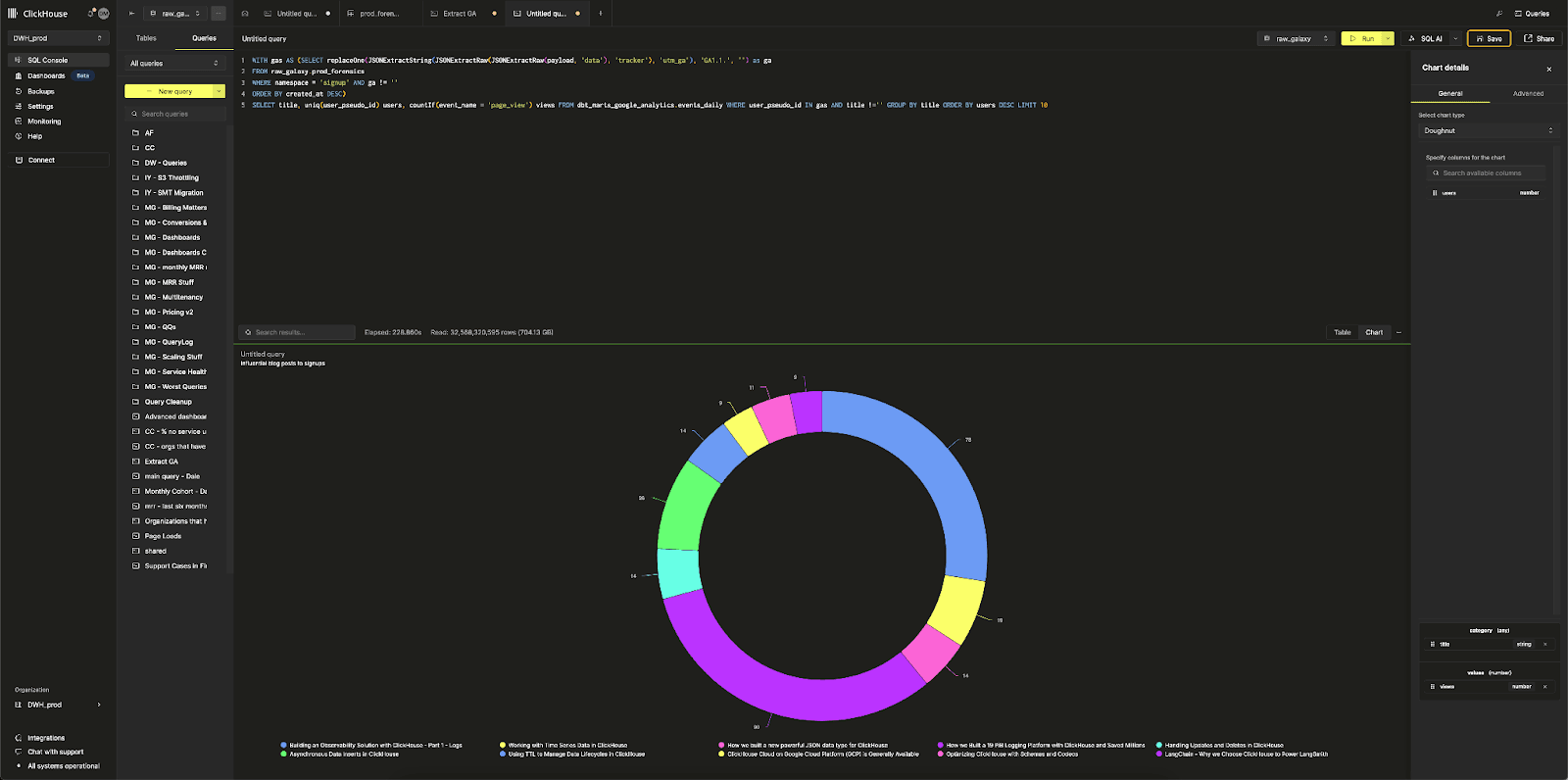Image resolution: width=1568 pixels, height=780 pixels.
Task: Switch to the Tables tab
Action: (x=146, y=38)
